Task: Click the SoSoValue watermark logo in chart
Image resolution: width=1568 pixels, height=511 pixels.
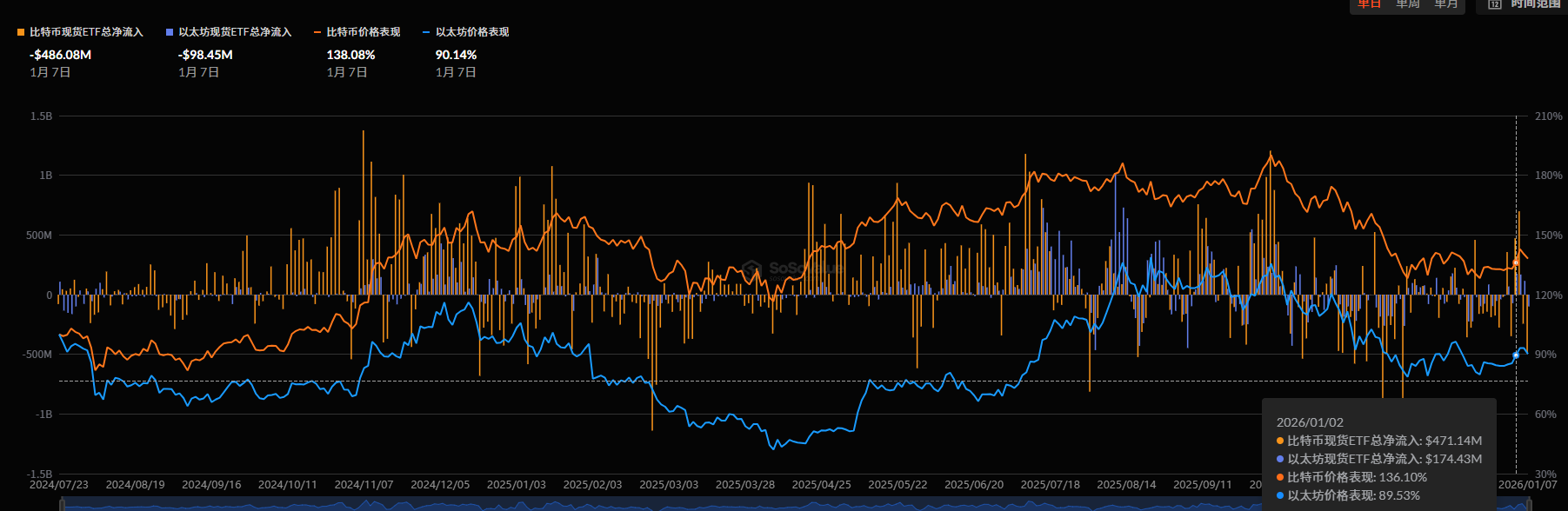Action: 752,269
